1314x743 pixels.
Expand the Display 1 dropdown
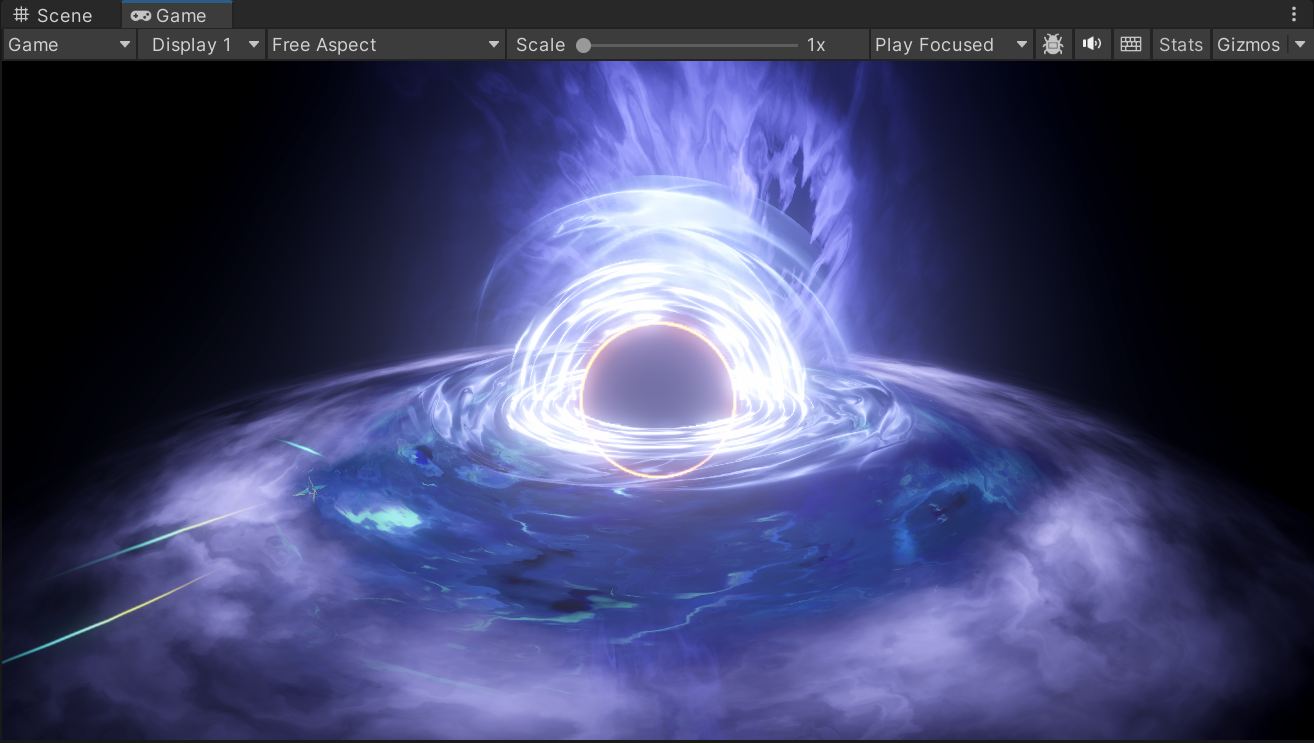pyautogui.click(x=201, y=45)
